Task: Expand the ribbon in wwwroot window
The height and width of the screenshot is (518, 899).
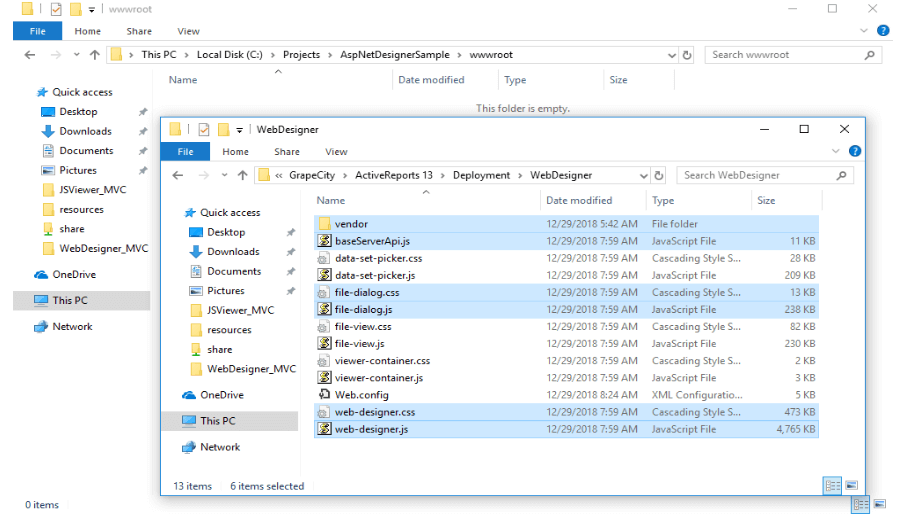Action: (863, 31)
